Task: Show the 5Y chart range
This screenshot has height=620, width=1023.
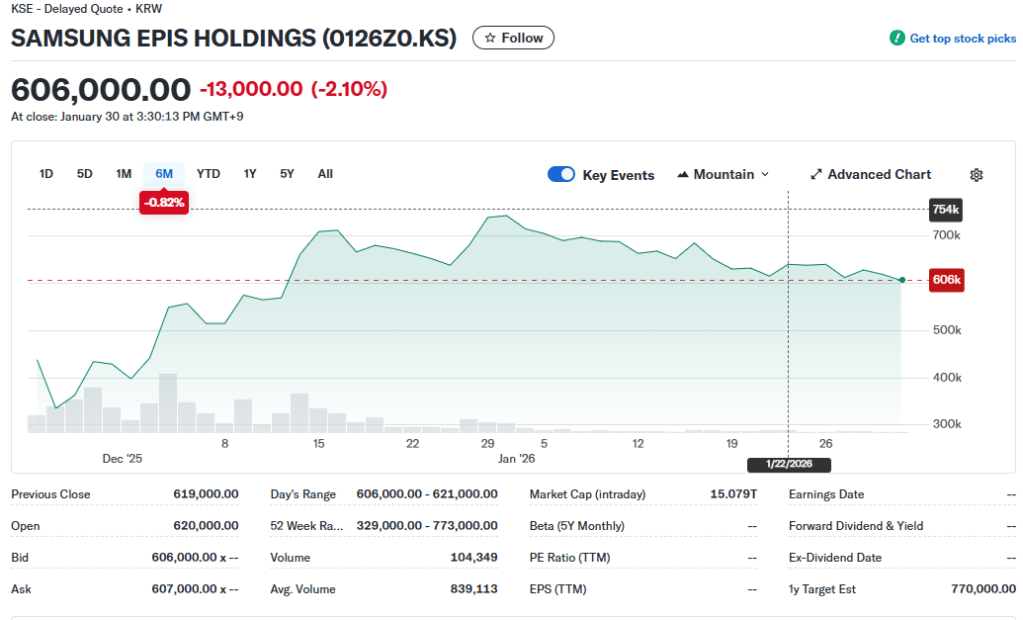Action: [x=287, y=174]
